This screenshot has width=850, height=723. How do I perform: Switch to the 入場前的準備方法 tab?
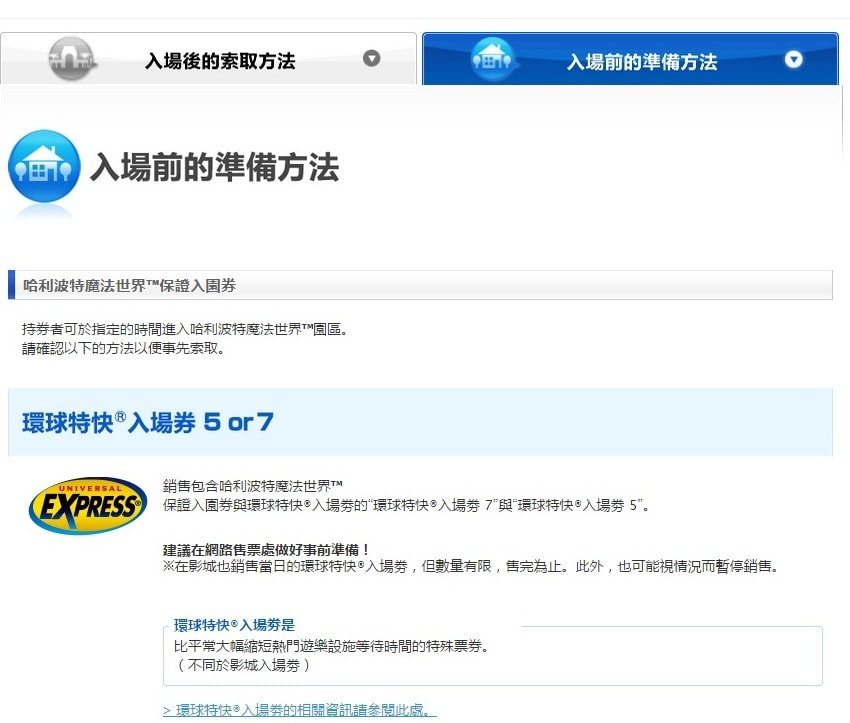(630, 59)
